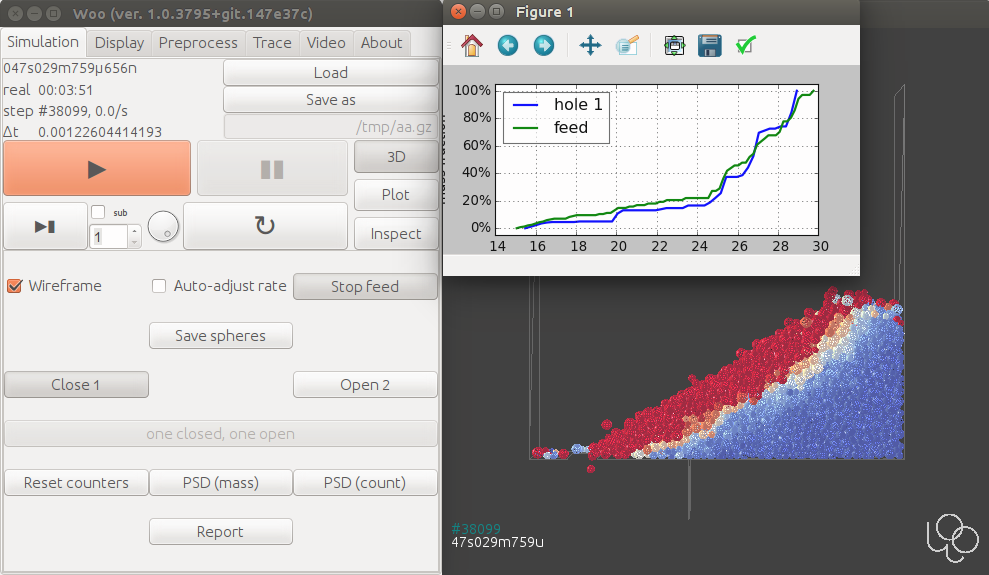Image resolution: width=989 pixels, height=575 pixels.
Task: Click the reload simulation arrow button
Action: point(265,226)
